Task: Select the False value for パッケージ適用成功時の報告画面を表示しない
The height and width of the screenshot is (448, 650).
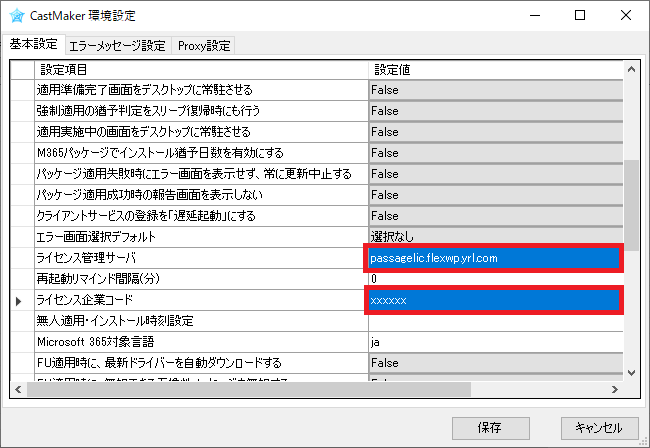Action: (496, 195)
